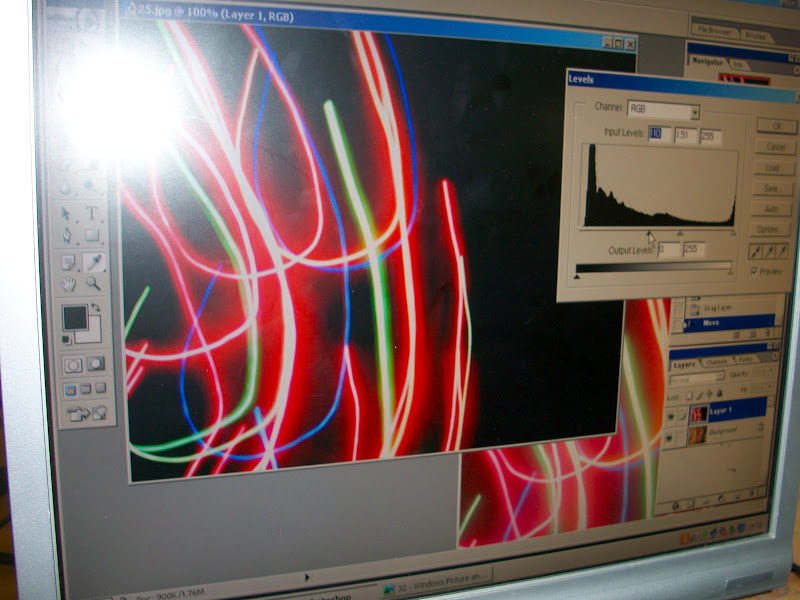
Task: Hide Layer 1 using its eye icon
Action: click(x=670, y=417)
